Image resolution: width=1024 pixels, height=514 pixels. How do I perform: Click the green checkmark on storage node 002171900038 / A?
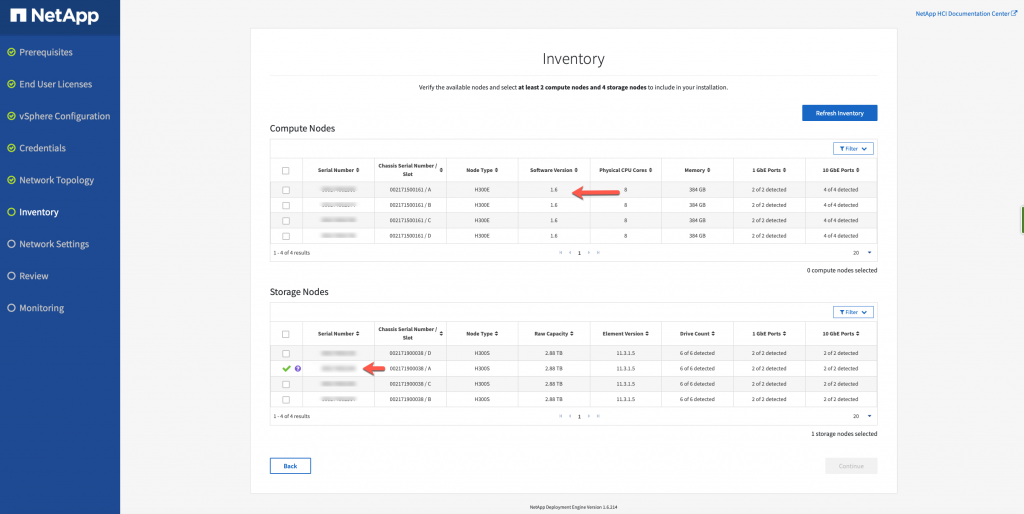(286, 369)
